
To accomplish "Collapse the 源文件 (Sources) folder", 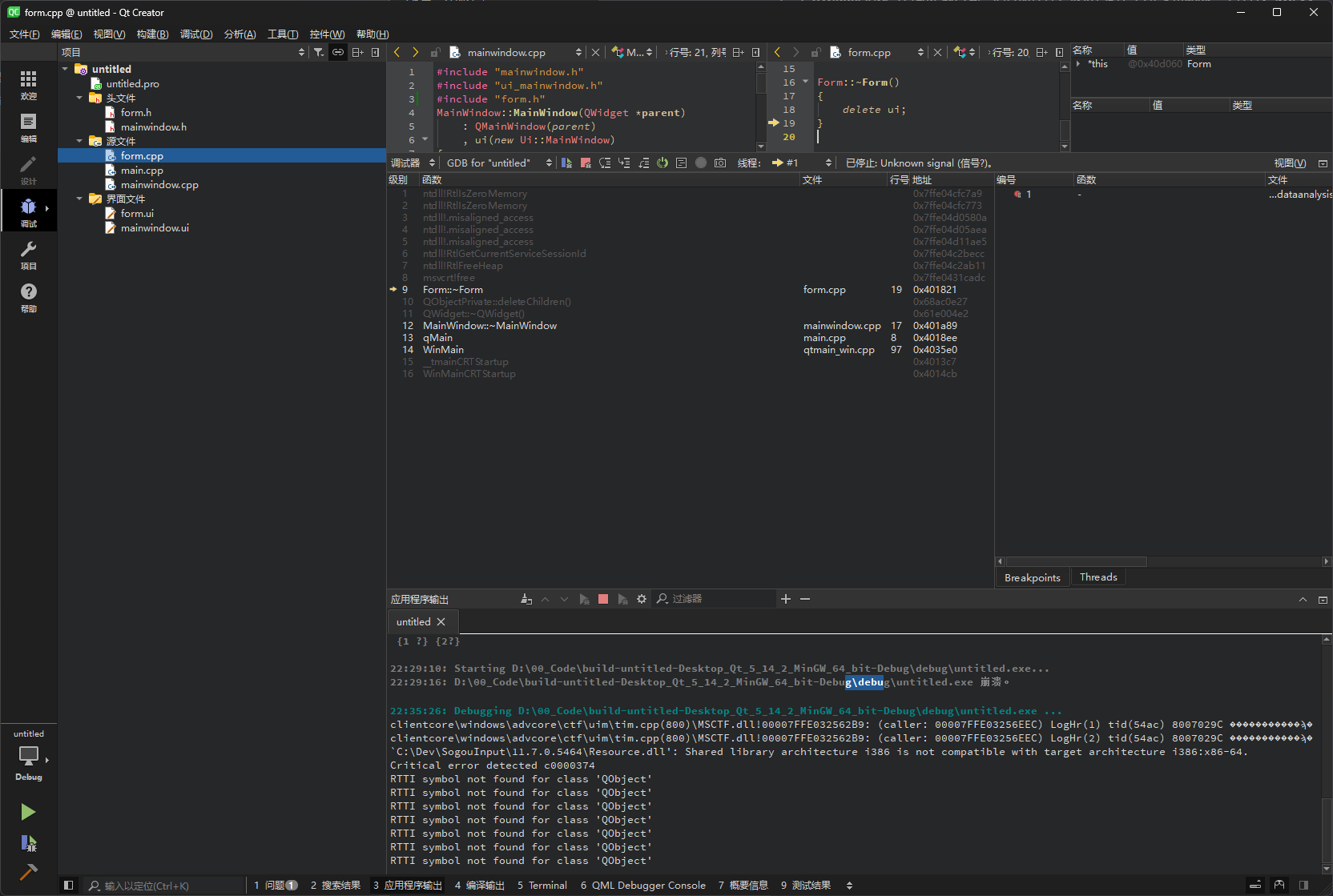I will click(x=79, y=141).
